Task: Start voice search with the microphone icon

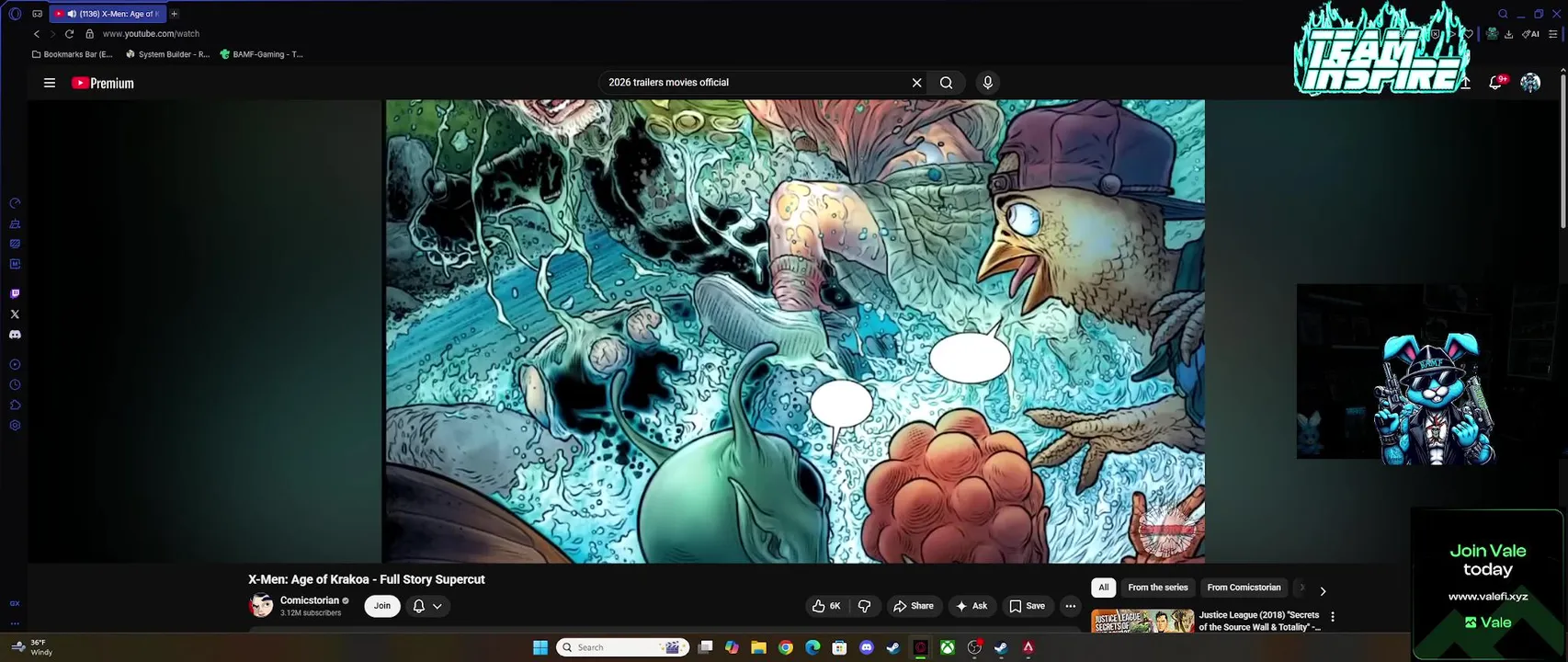Action: (x=988, y=83)
